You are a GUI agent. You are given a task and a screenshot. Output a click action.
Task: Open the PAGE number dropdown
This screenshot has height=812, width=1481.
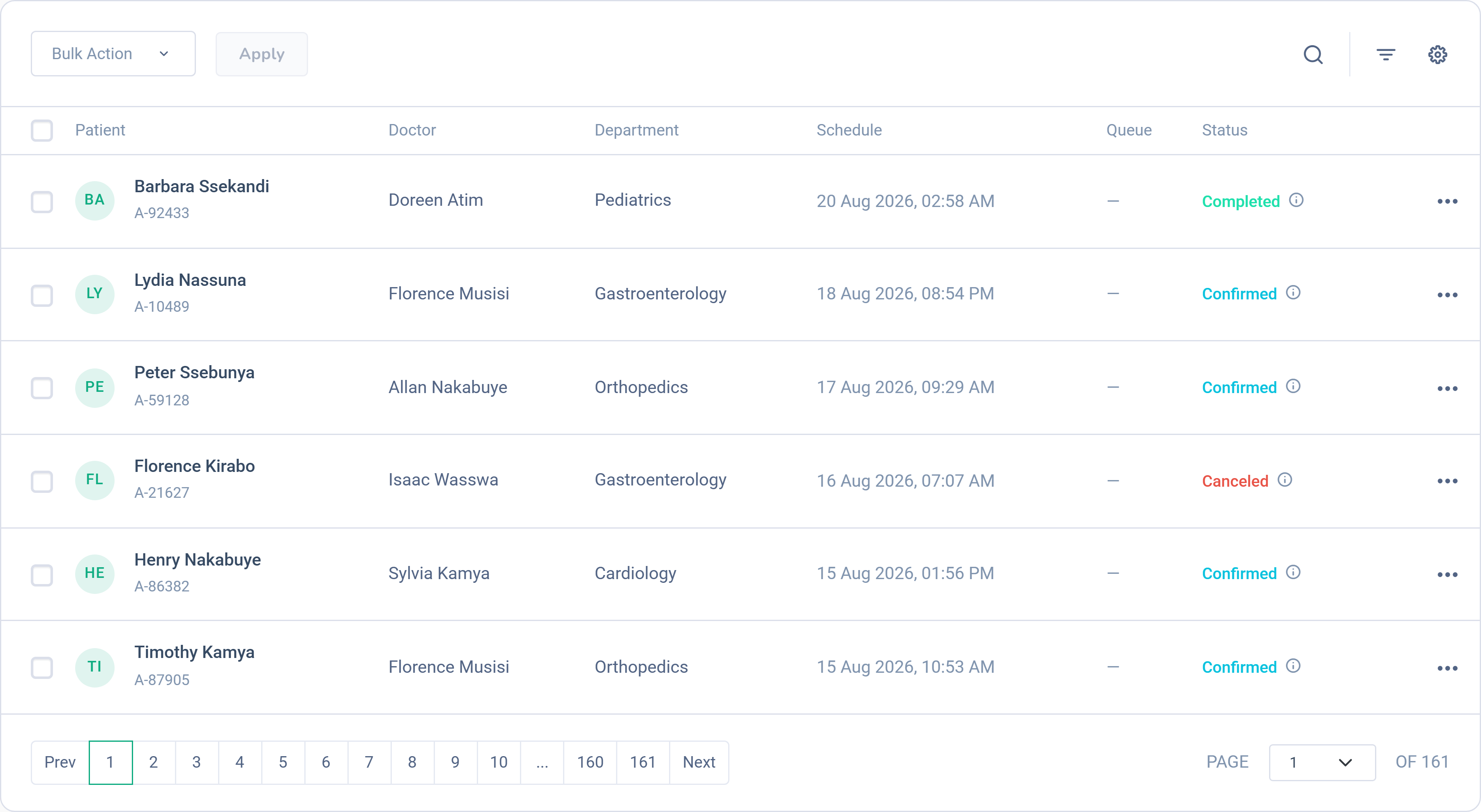pos(1322,763)
